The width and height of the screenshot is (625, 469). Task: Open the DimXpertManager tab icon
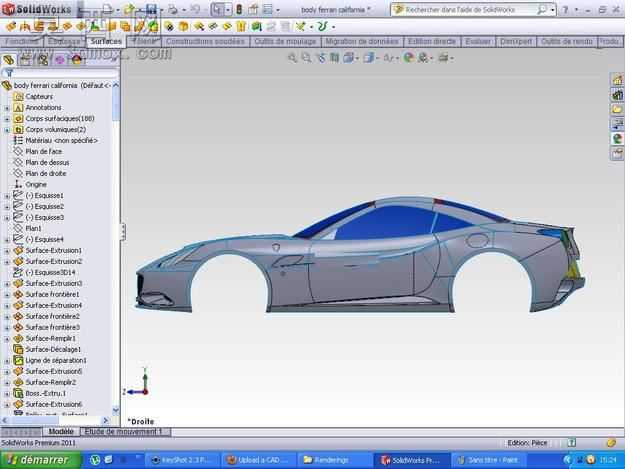pyautogui.click(x=59, y=60)
